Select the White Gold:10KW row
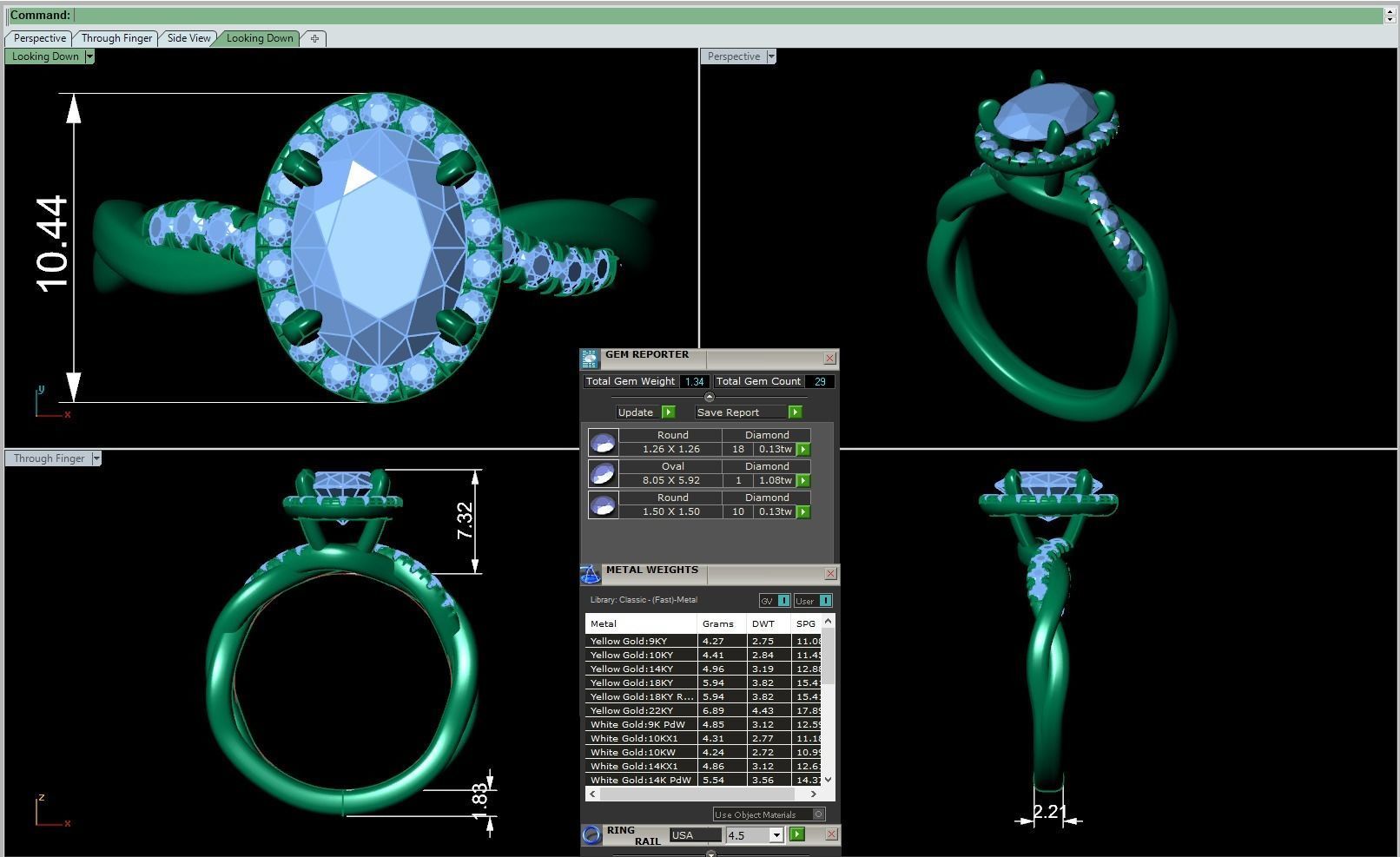Viewport: 1400px width, 857px height. click(x=703, y=752)
